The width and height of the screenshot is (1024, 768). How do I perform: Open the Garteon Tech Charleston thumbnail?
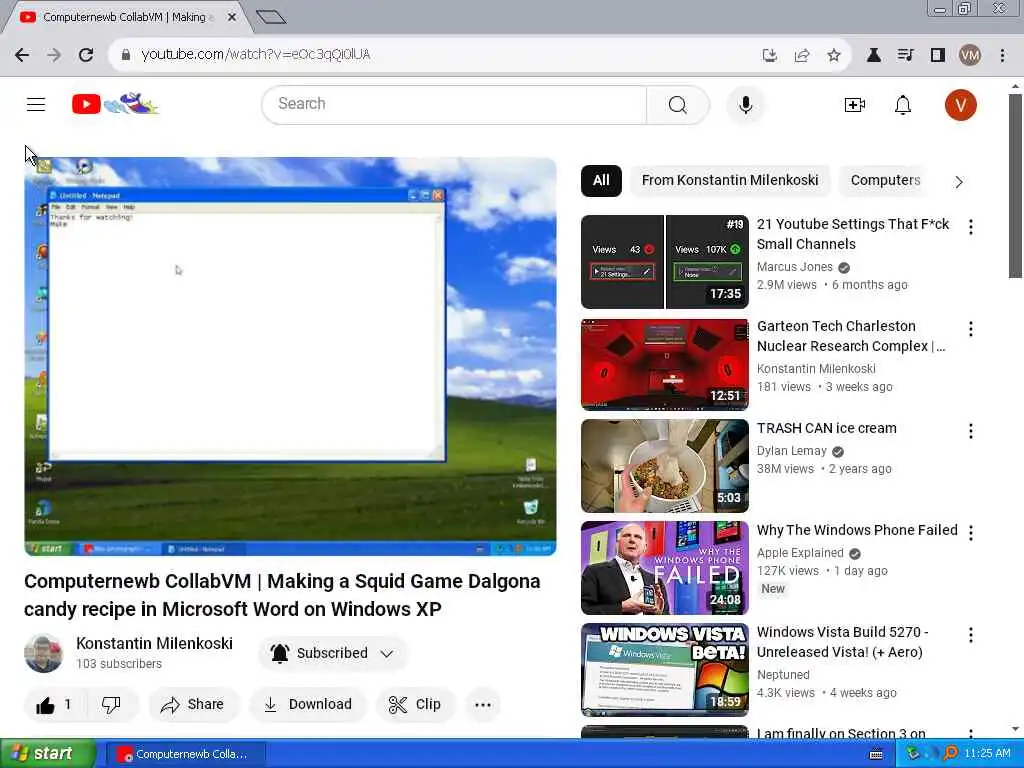click(x=665, y=364)
